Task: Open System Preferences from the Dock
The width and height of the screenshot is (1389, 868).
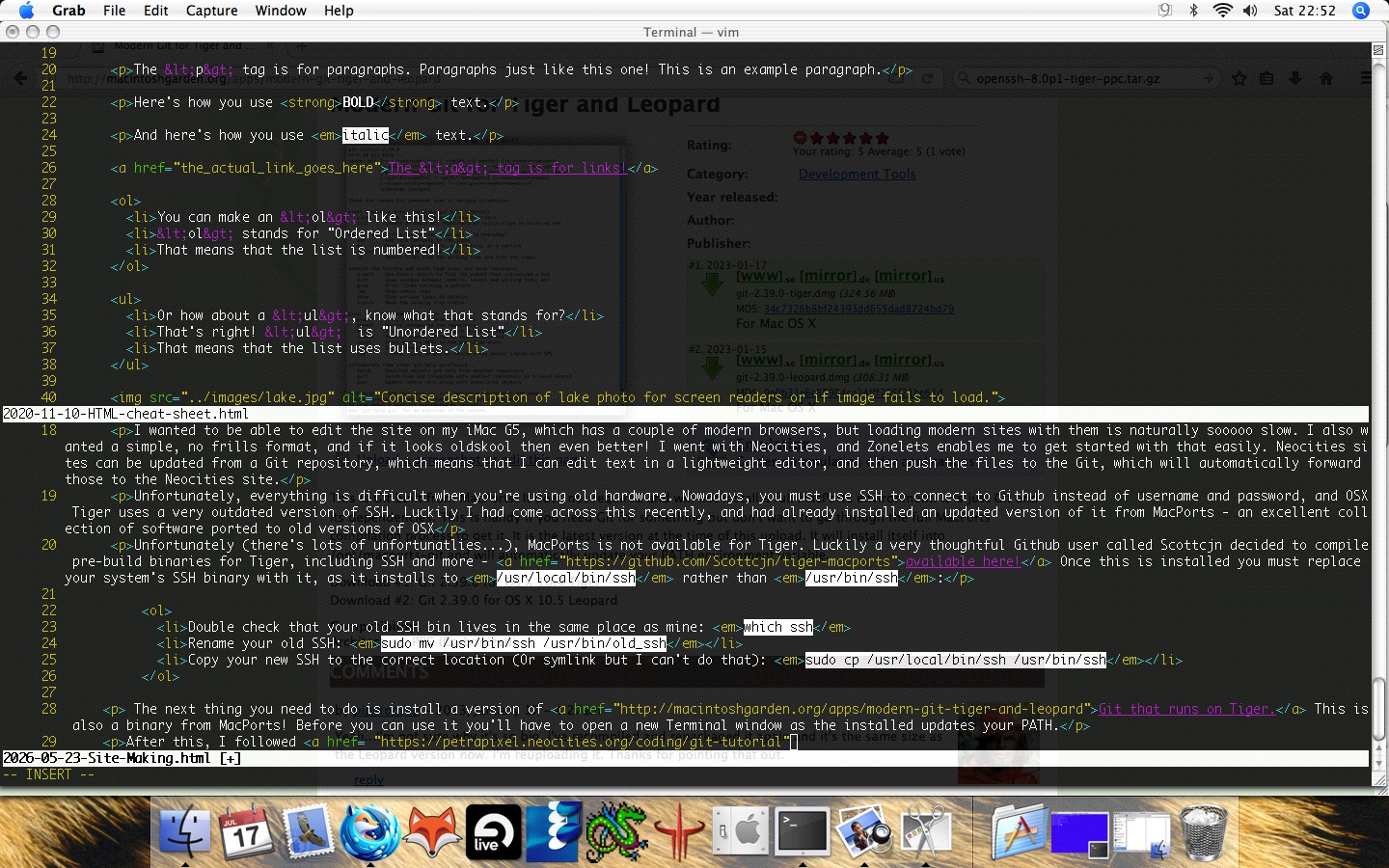Action: [741, 831]
